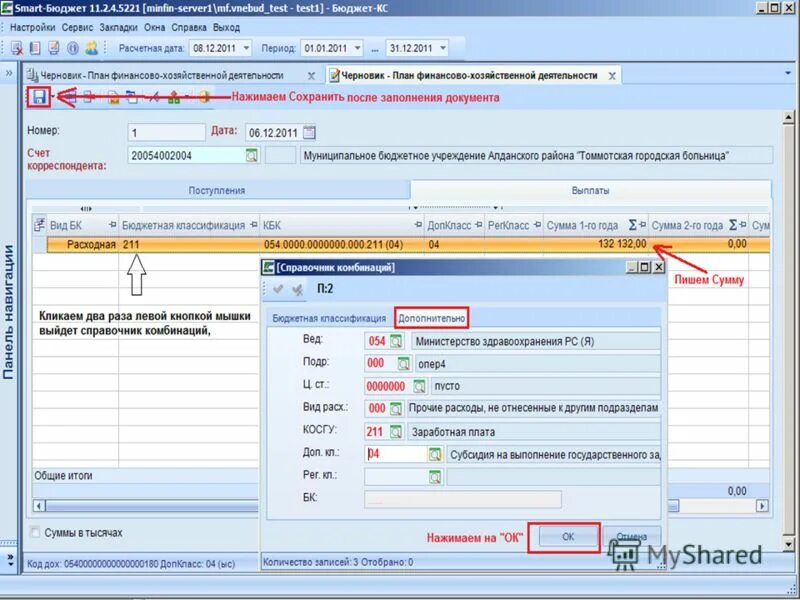Select Дополнительно tab in dialog

click(x=432, y=318)
